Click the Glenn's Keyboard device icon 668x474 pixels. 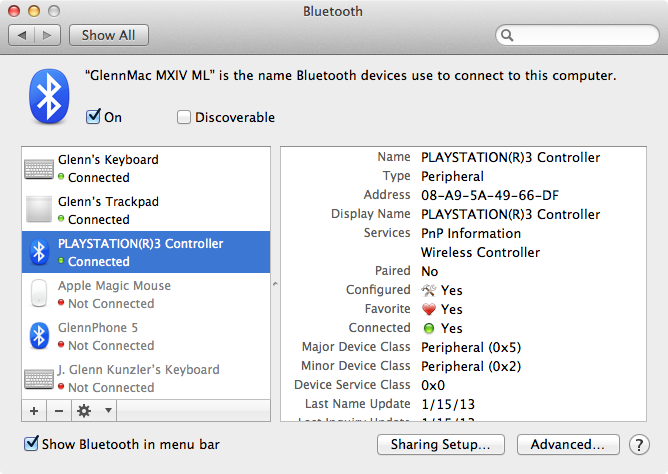click(x=39, y=168)
